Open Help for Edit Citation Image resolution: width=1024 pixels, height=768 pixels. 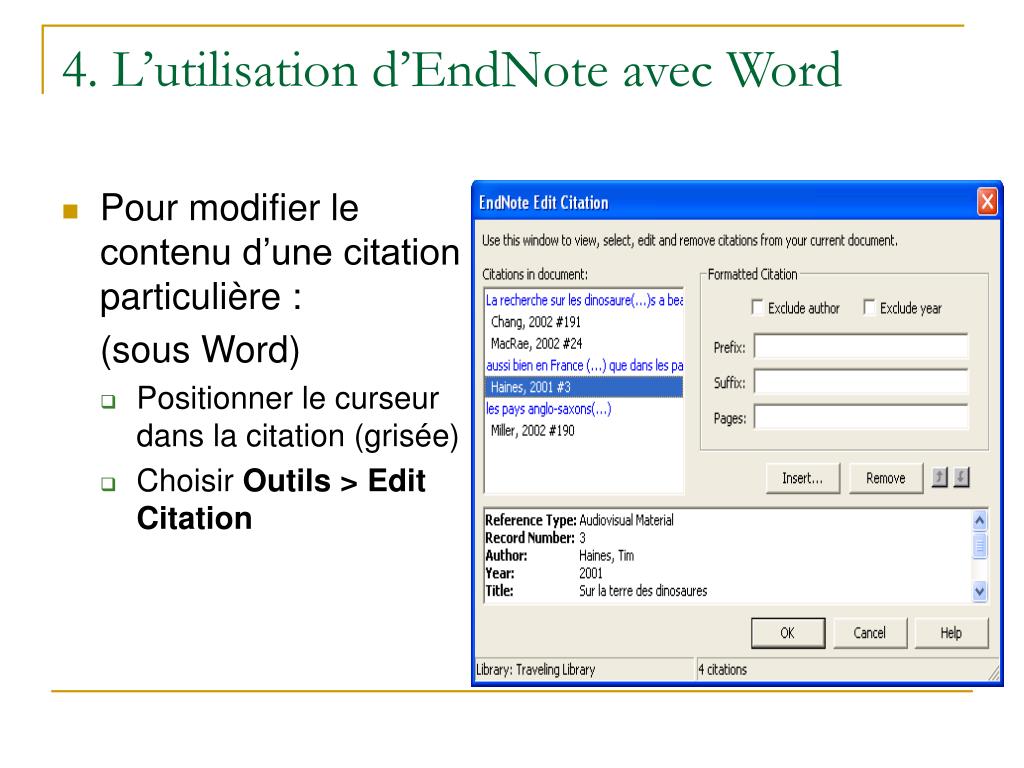952,633
